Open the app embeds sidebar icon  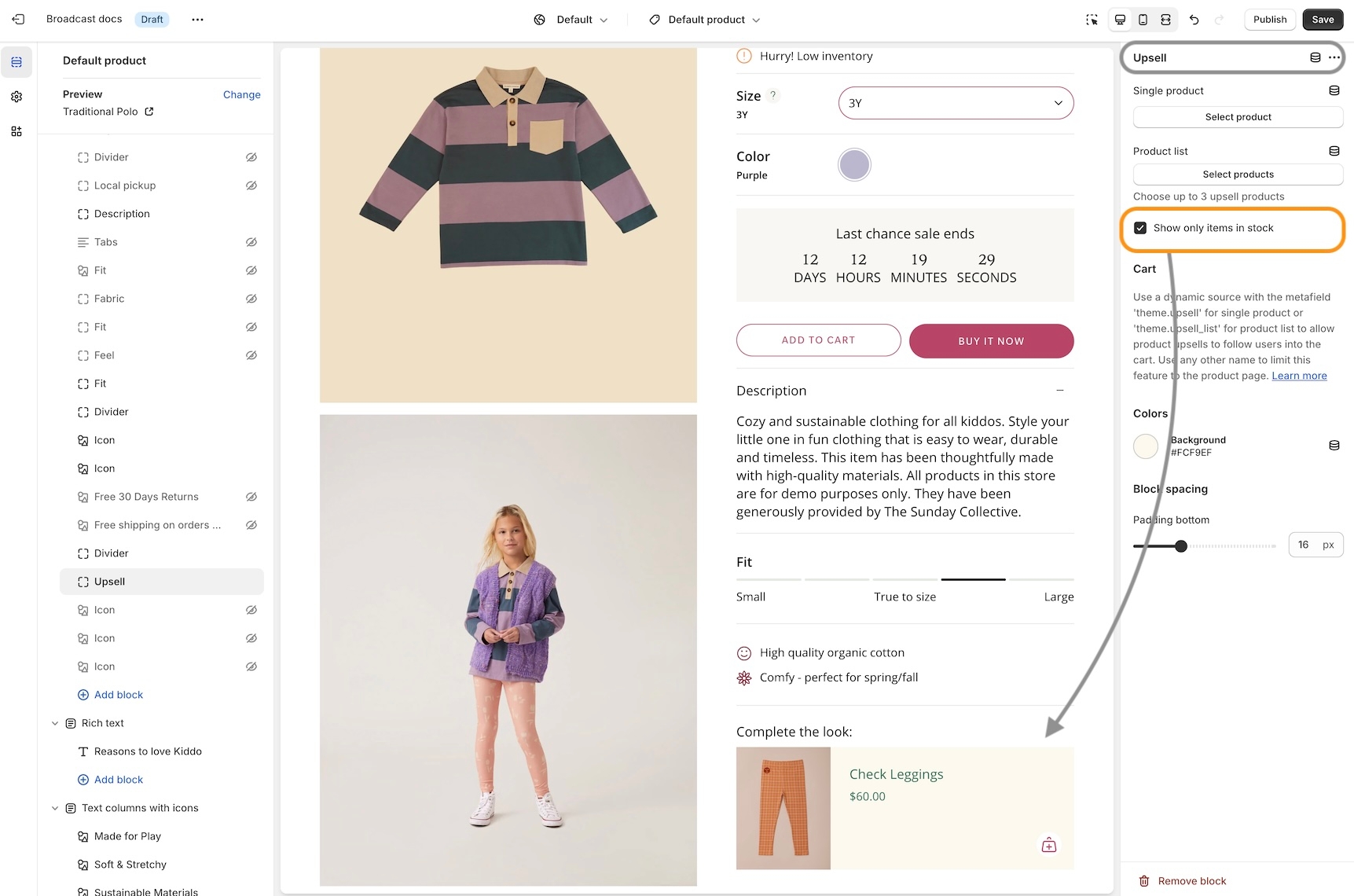pos(17,131)
